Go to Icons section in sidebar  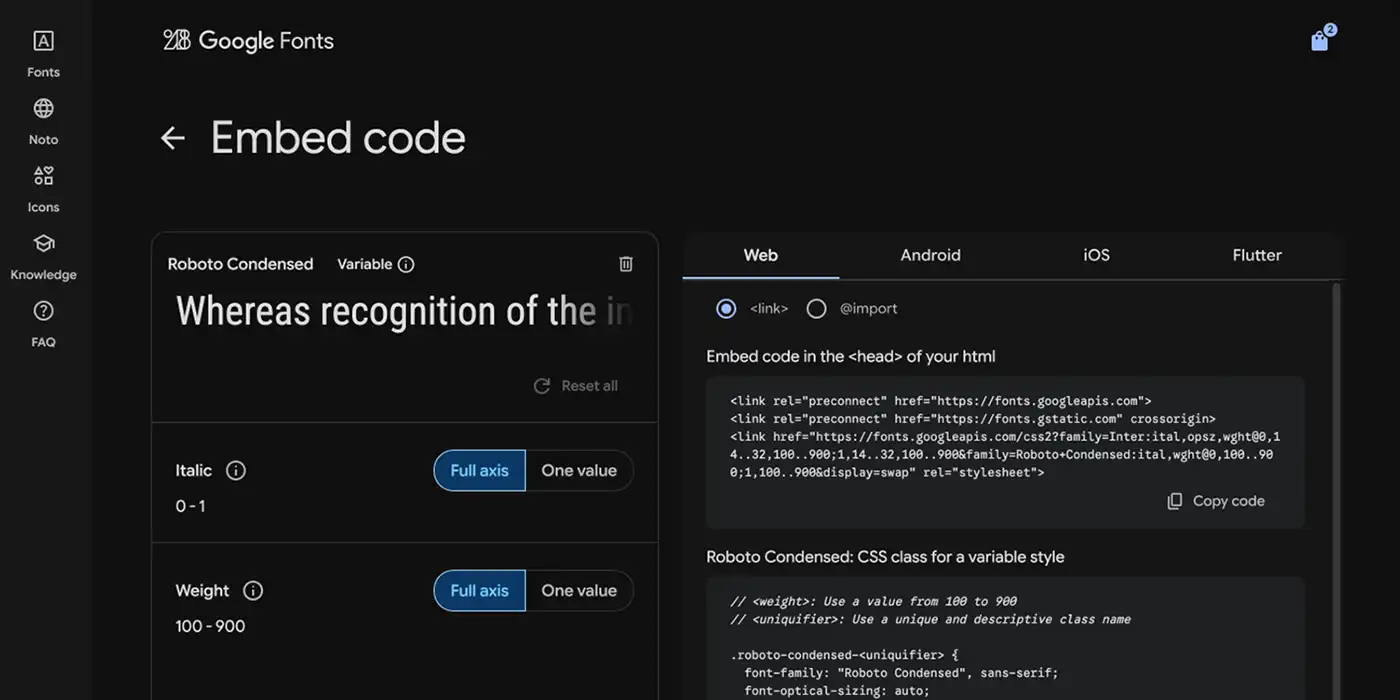pos(43,177)
